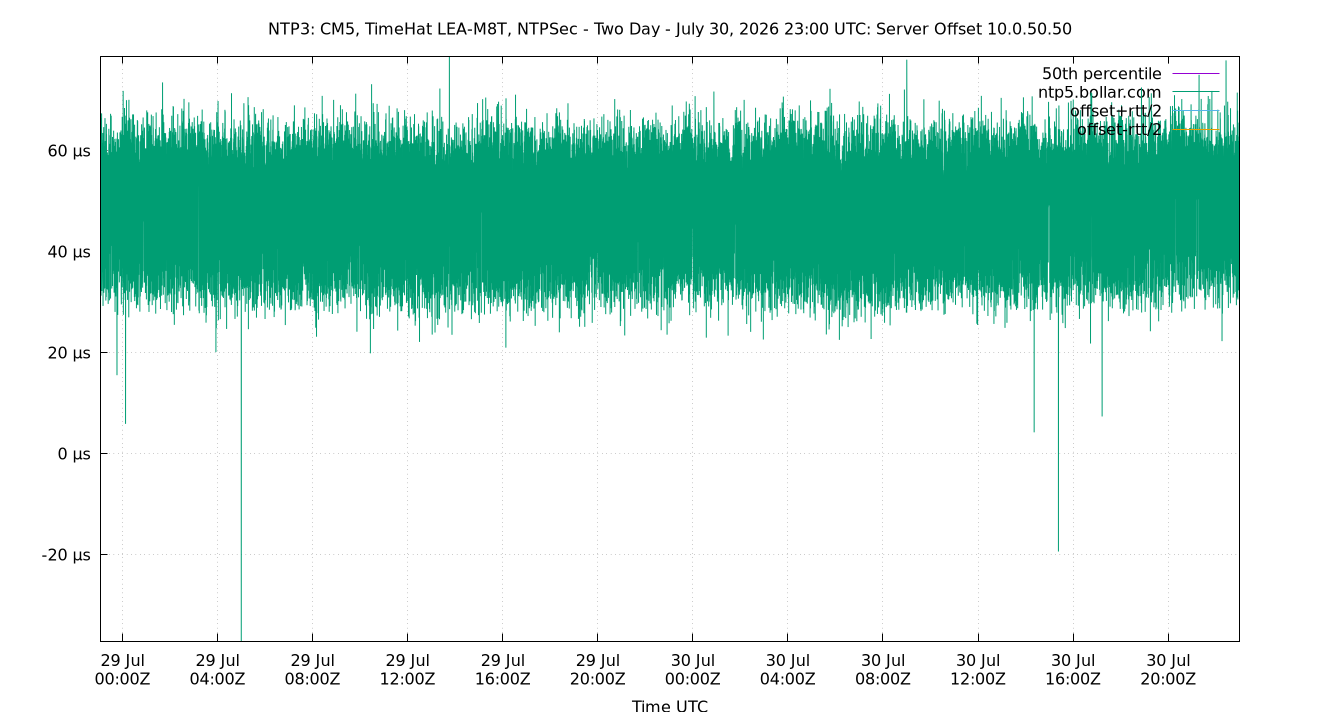Click the '29 Jul 08:00Z' axis label
Image resolution: width=1340 pixels, height=720 pixels.
pos(312,669)
